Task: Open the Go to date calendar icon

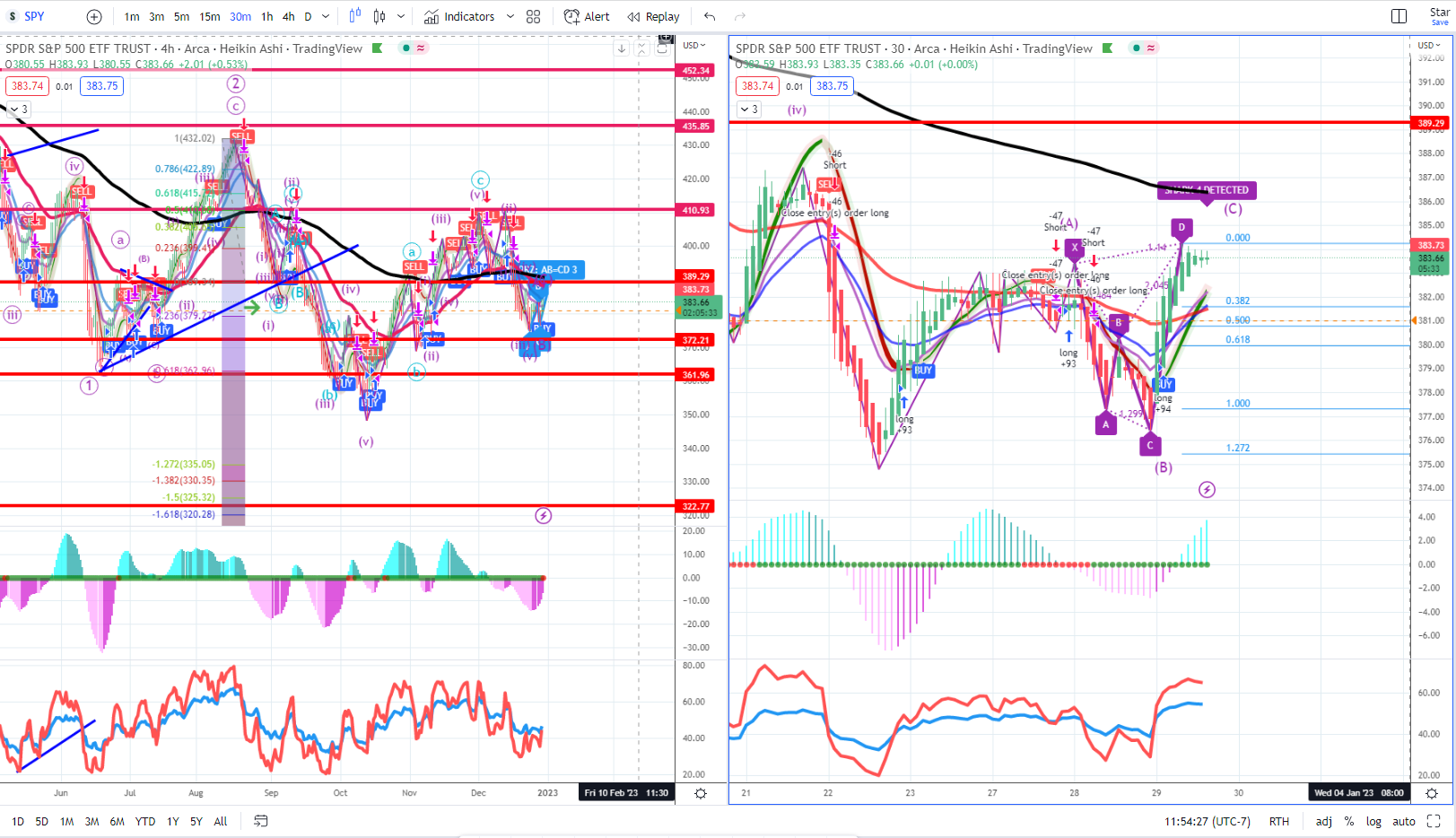Action: click(x=261, y=821)
